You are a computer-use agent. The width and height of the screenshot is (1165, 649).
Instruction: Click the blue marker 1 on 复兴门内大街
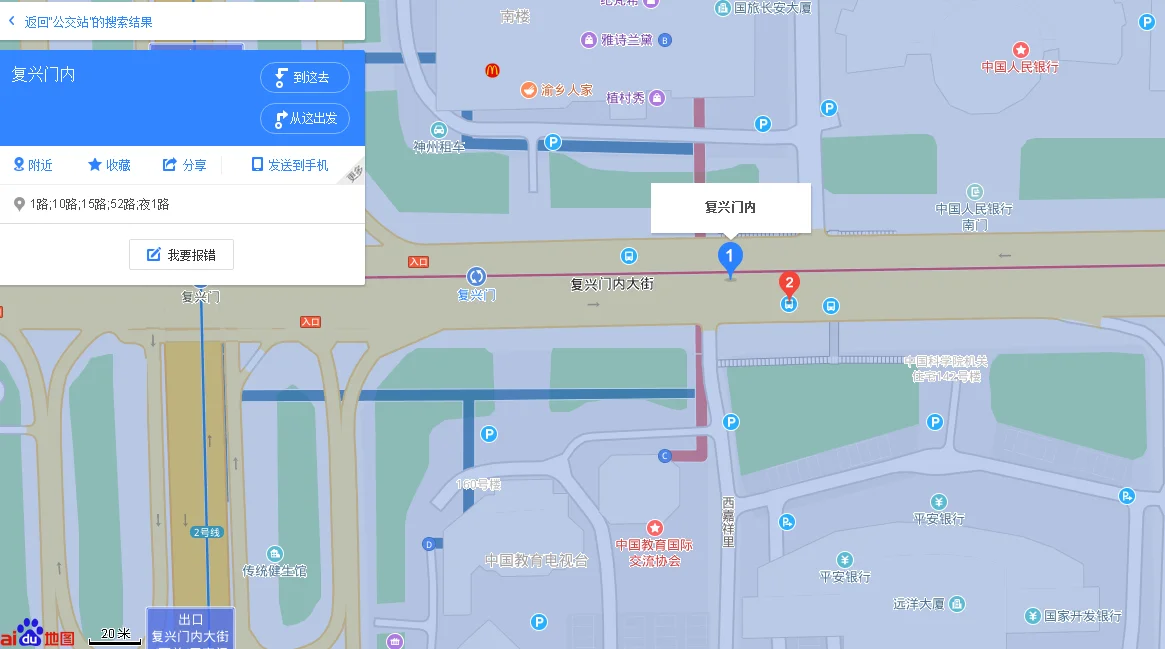730,257
